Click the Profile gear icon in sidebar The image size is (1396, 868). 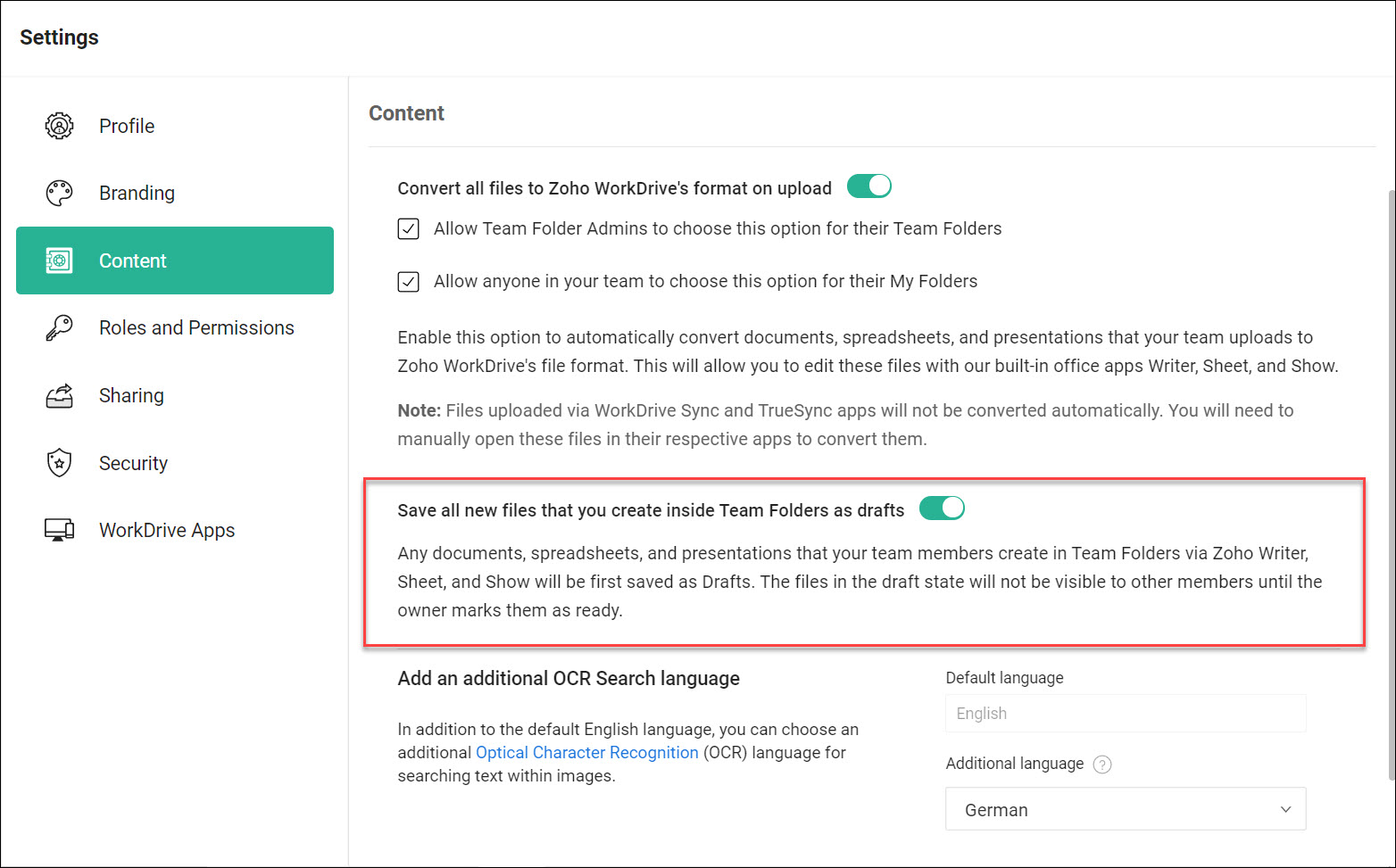click(x=59, y=126)
